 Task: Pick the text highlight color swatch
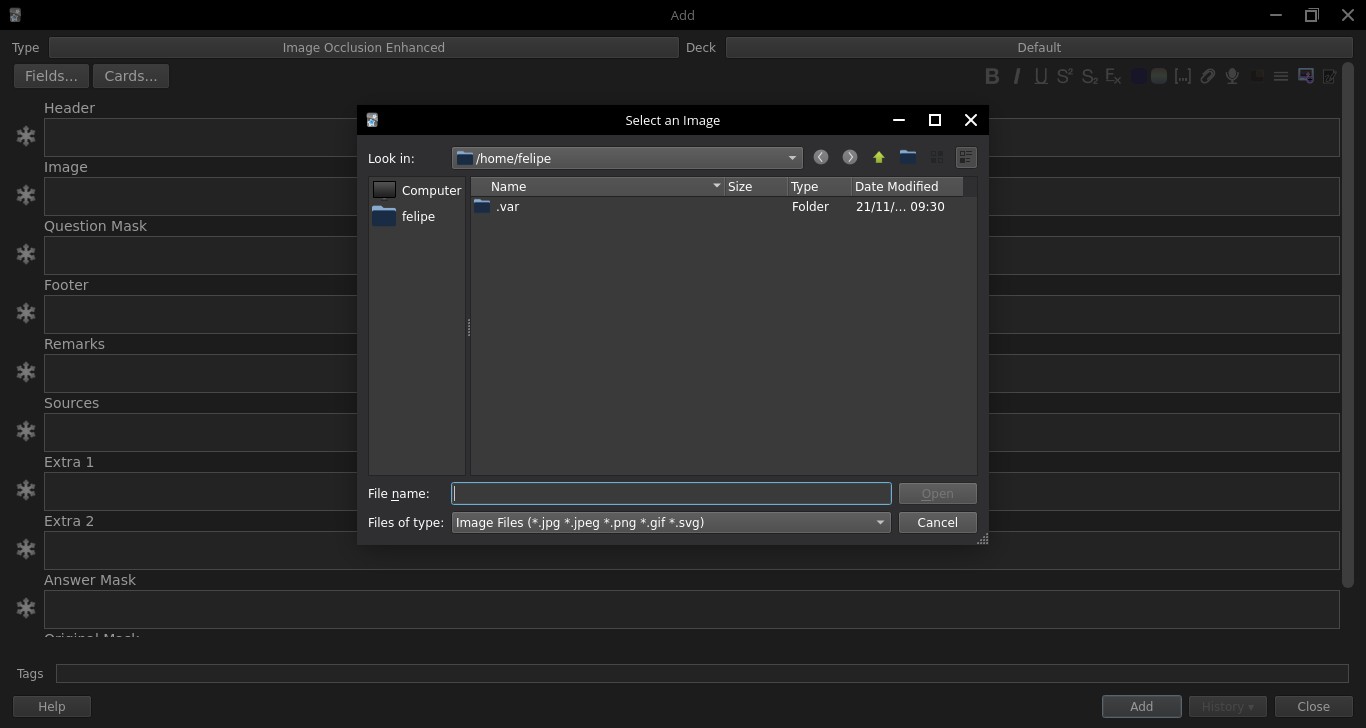1159,76
